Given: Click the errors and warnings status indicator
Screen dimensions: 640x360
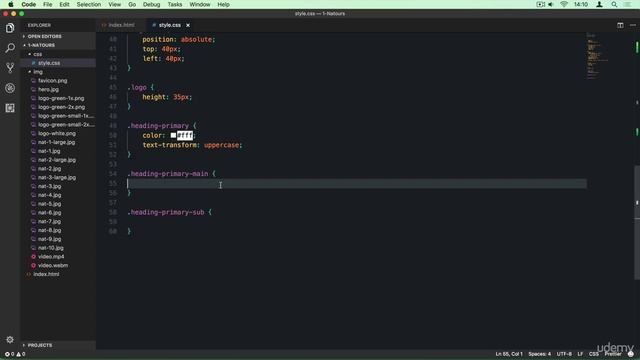Looking at the screenshot, I should tap(15, 354).
